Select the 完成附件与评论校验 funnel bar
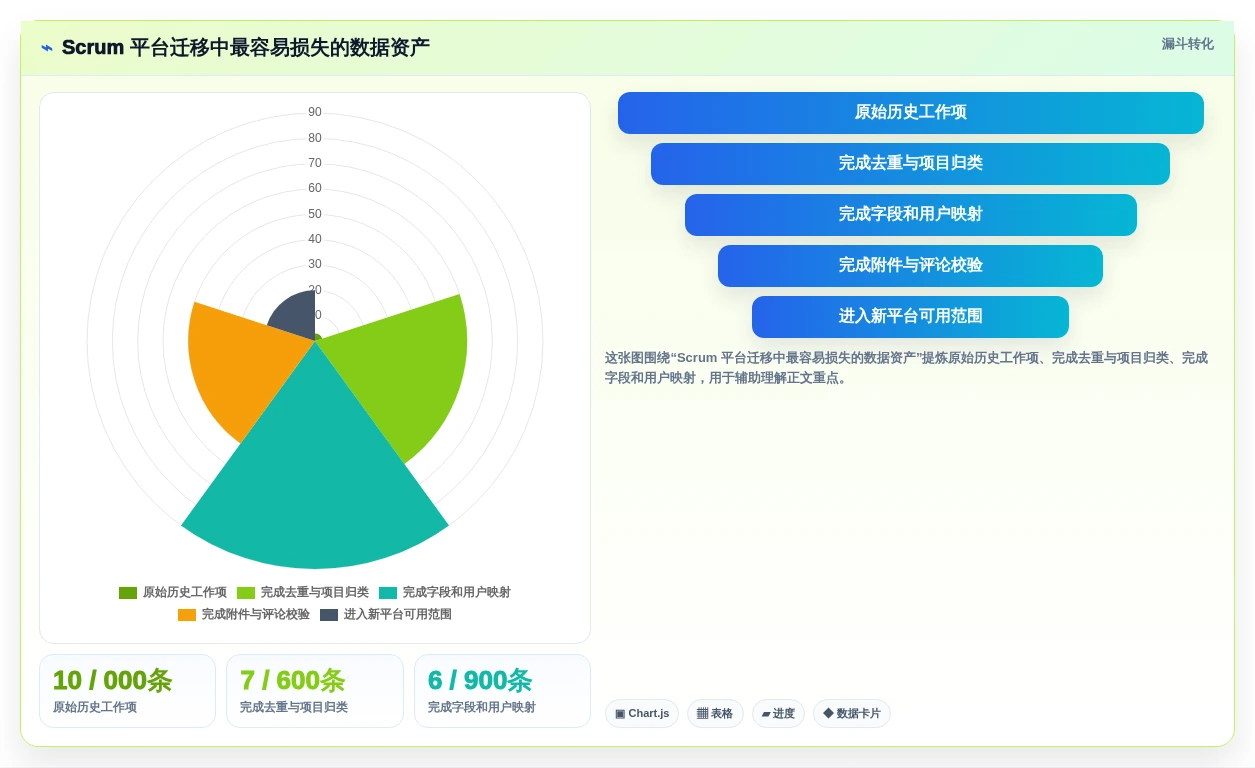This screenshot has width=1255, height=768. tap(910, 266)
